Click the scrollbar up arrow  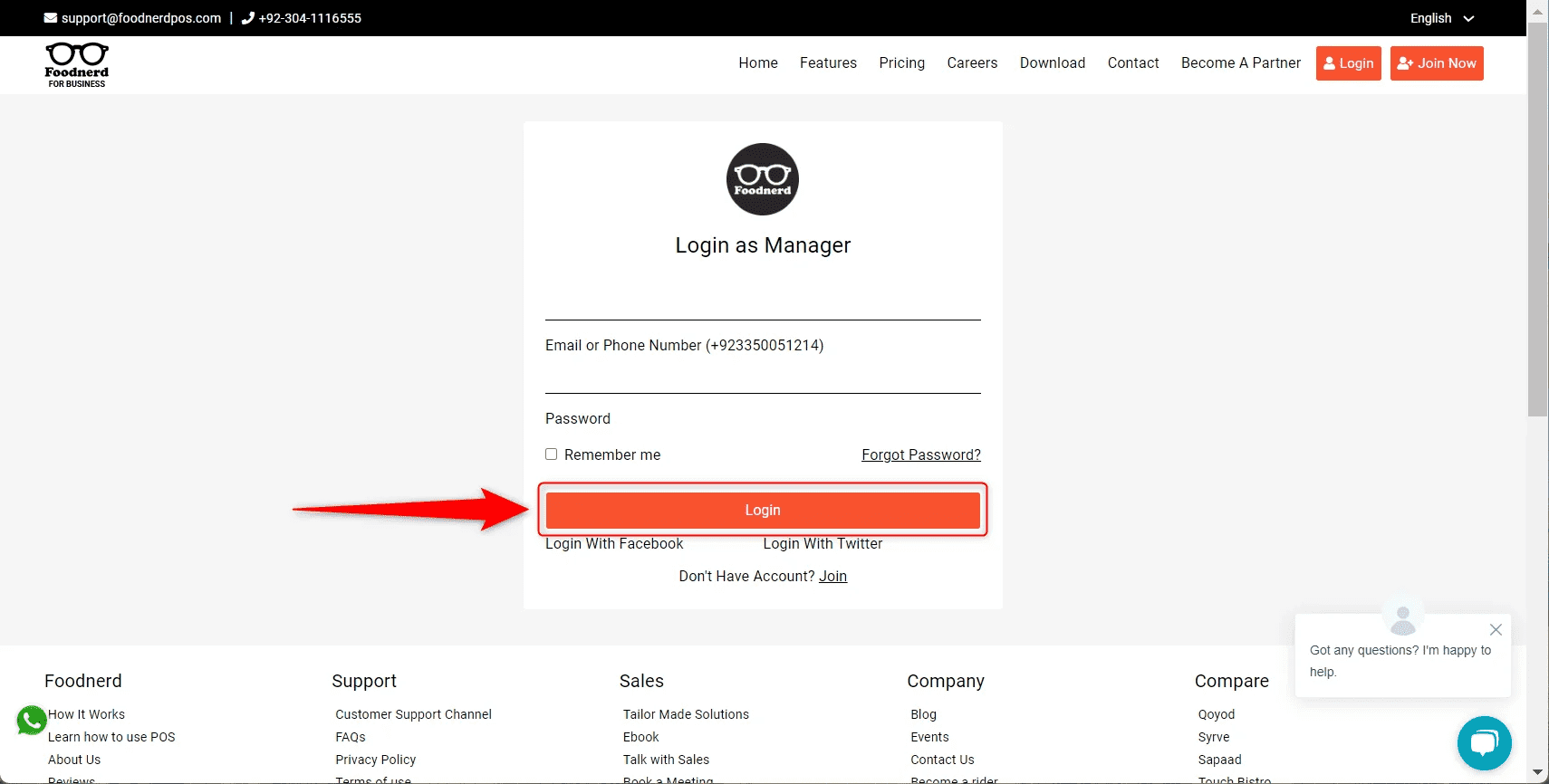pyautogui.click(x=1537, y=10)
